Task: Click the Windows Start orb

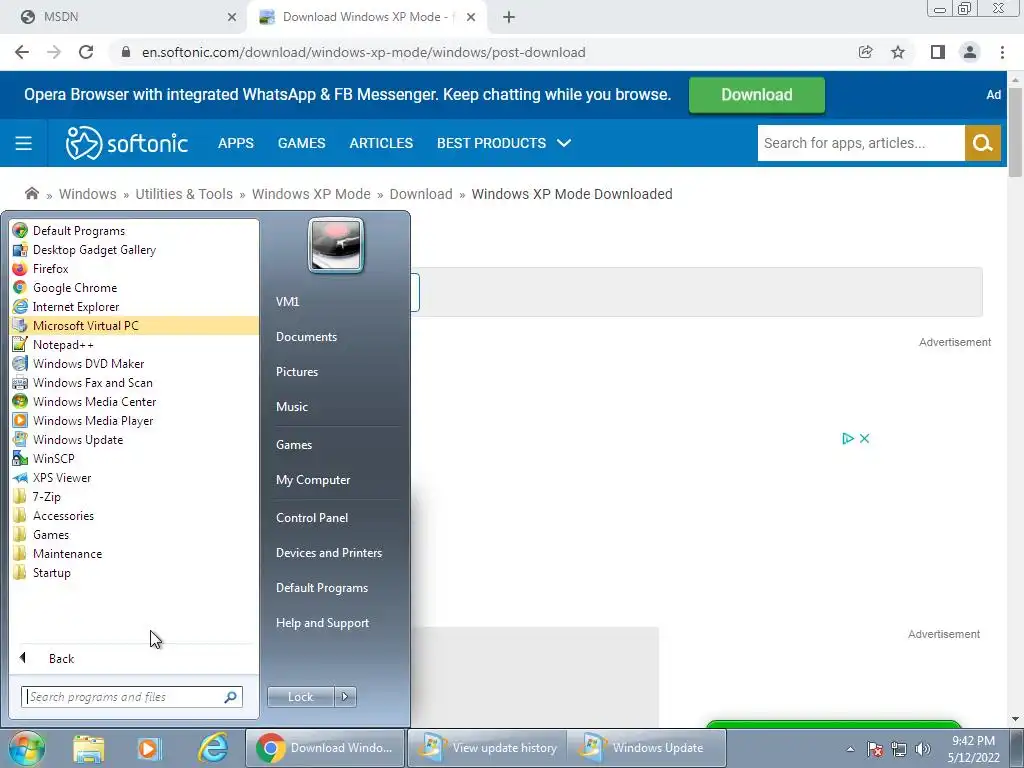Action: [27, 748]
